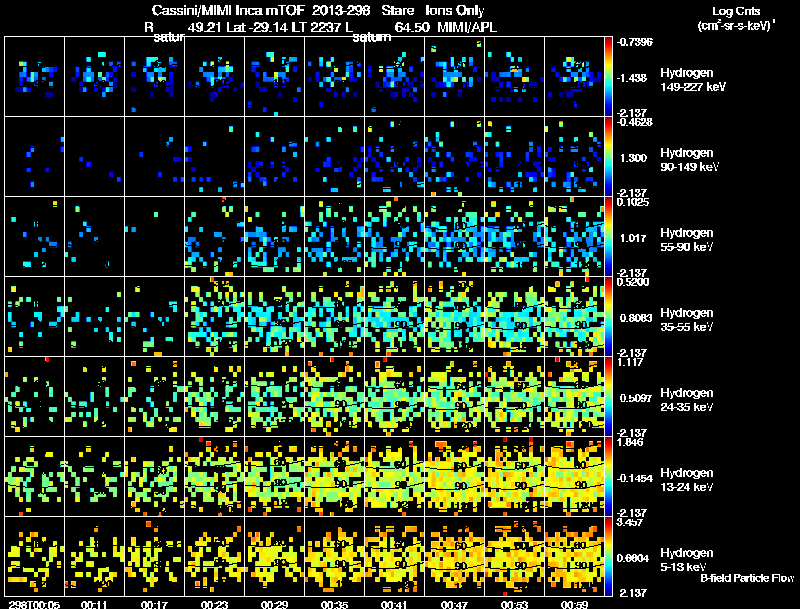The height and width of the screenshot is (609, 800).
Task: Click the '00:47' time axis label
Action: pyautogui.click(x=454, y=604)
